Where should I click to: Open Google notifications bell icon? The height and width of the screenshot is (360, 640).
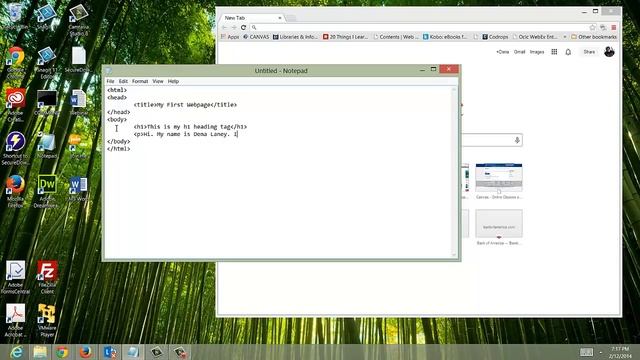click(568, 52)
